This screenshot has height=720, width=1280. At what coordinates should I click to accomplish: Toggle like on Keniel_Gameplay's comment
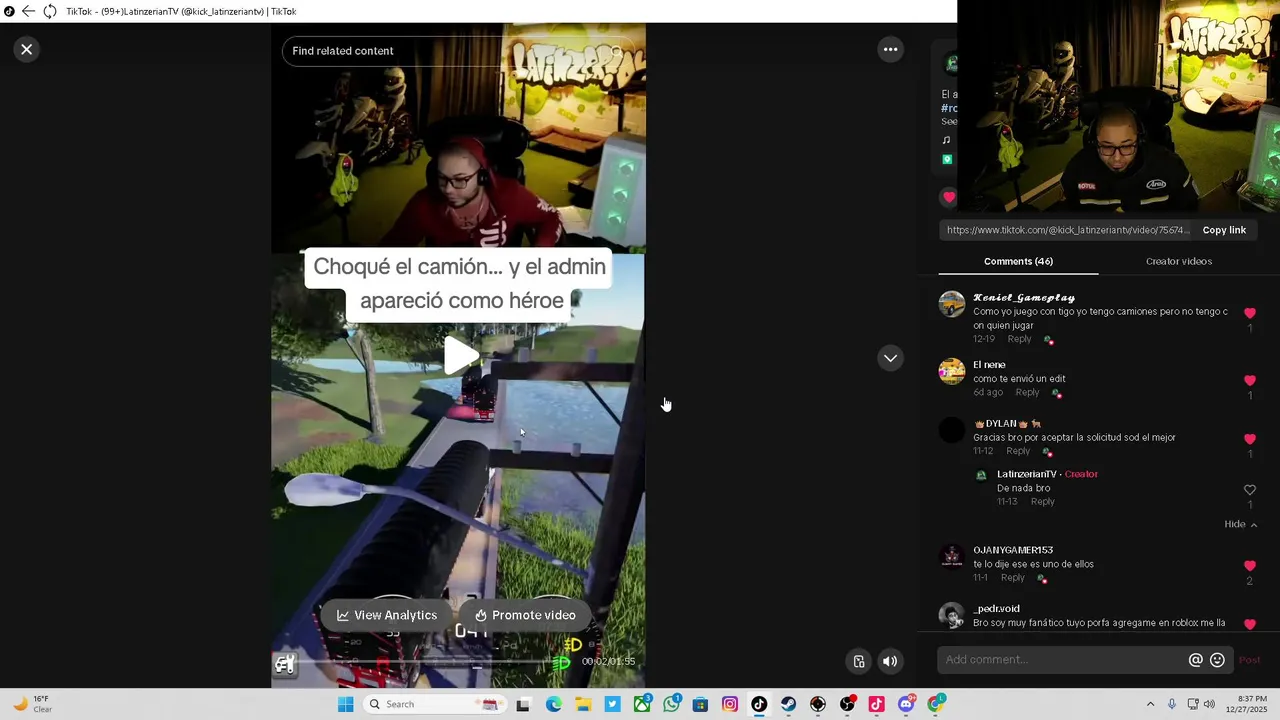tap(1249, 313)
